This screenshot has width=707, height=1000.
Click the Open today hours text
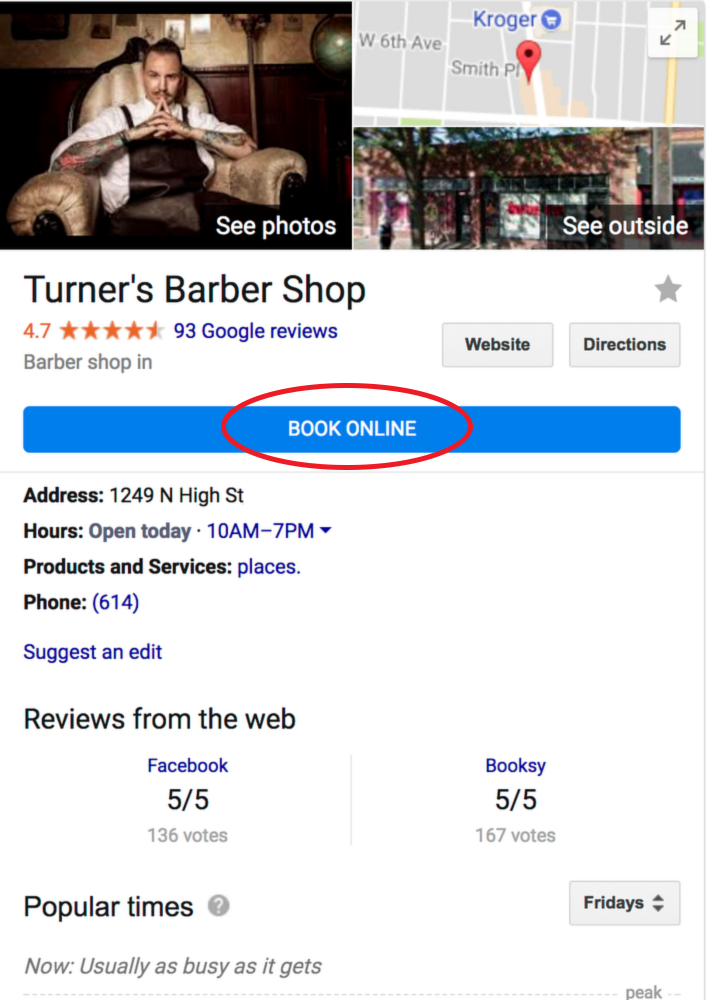tap(140, 531)
